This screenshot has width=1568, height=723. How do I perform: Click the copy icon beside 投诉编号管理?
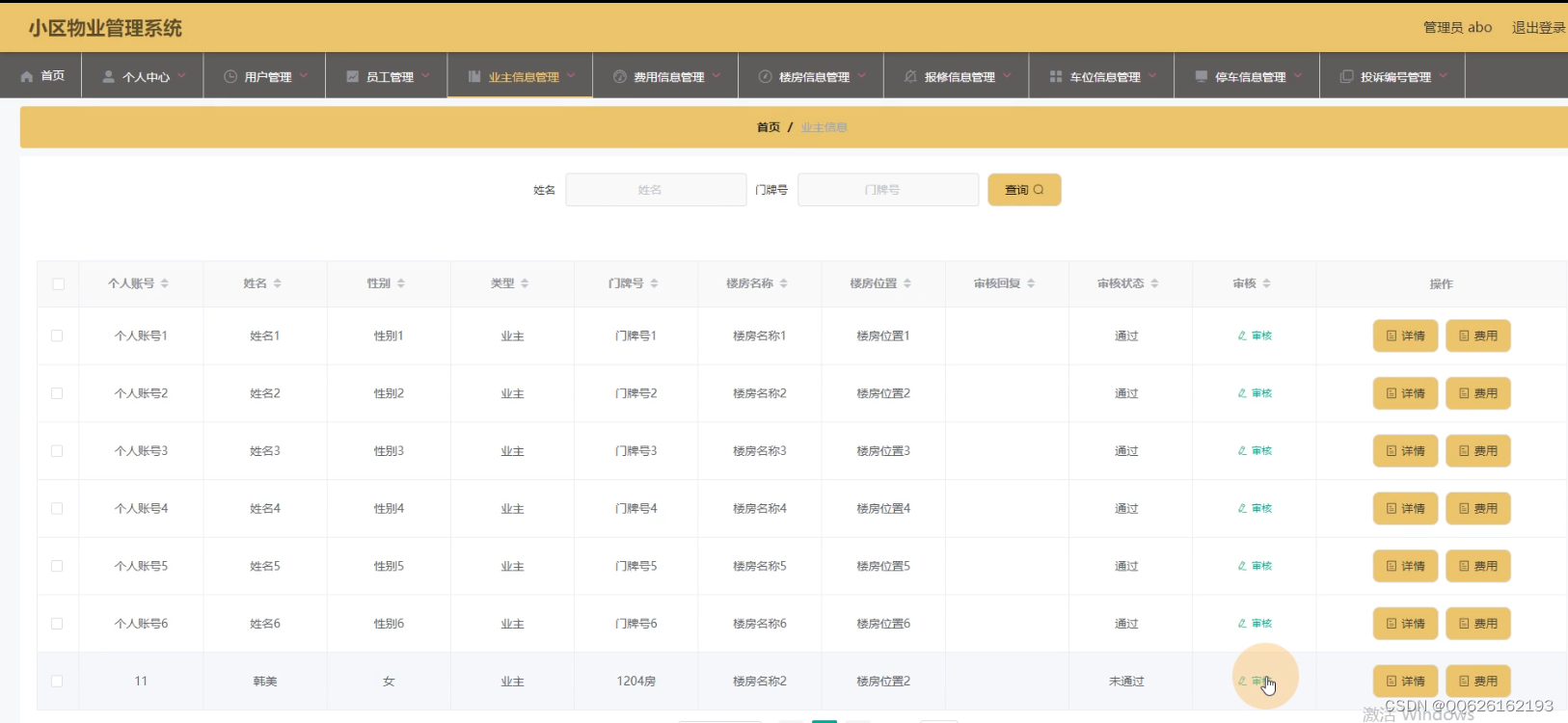point(1347,76)
